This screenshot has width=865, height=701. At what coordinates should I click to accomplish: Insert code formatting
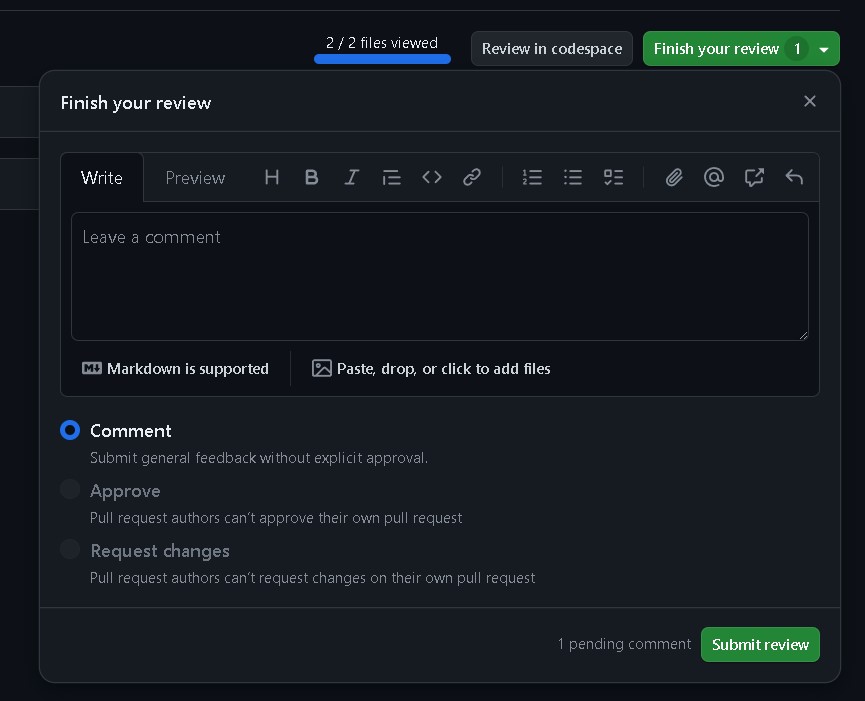pos(432,177)
